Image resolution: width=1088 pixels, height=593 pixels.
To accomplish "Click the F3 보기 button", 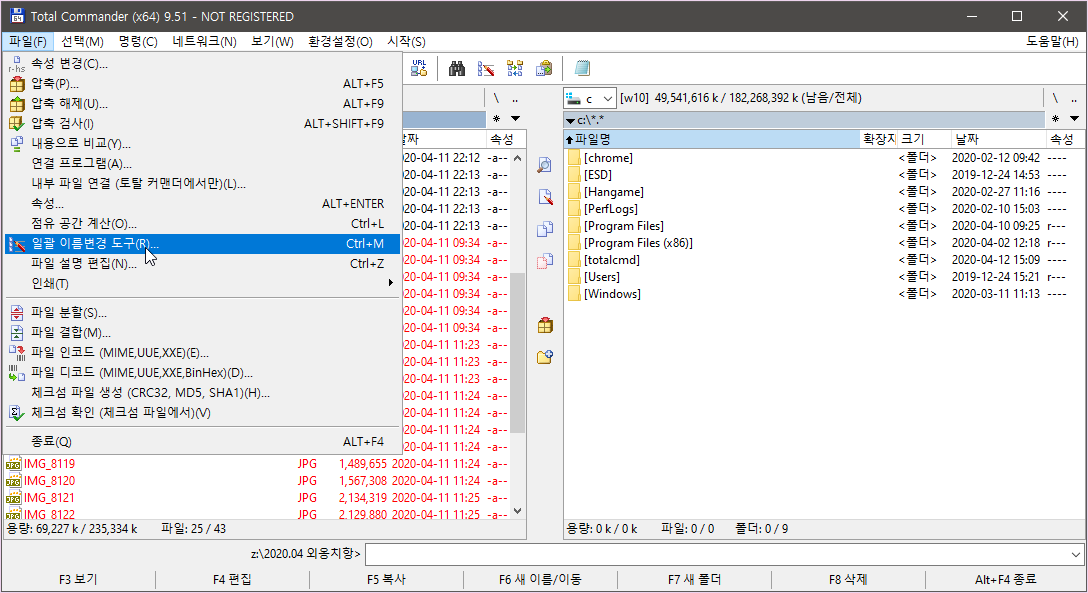I will (x=78, y=579).
